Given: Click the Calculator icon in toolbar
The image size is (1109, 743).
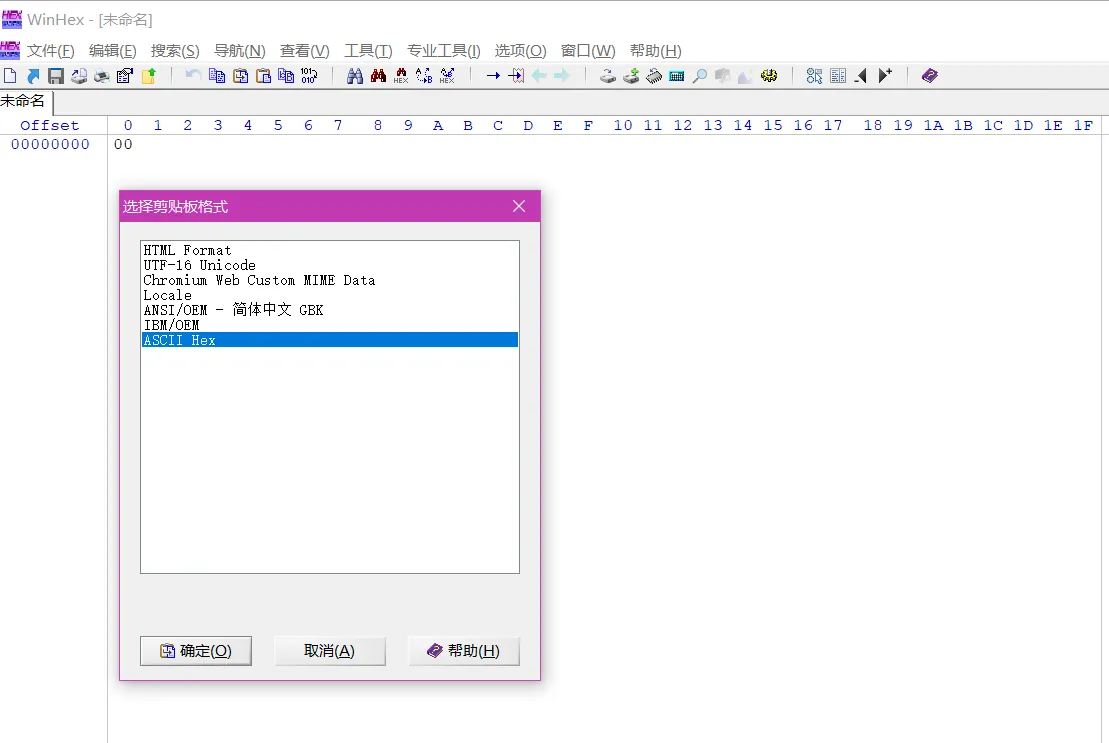Looking at the screenshot, I should [677, 76].
